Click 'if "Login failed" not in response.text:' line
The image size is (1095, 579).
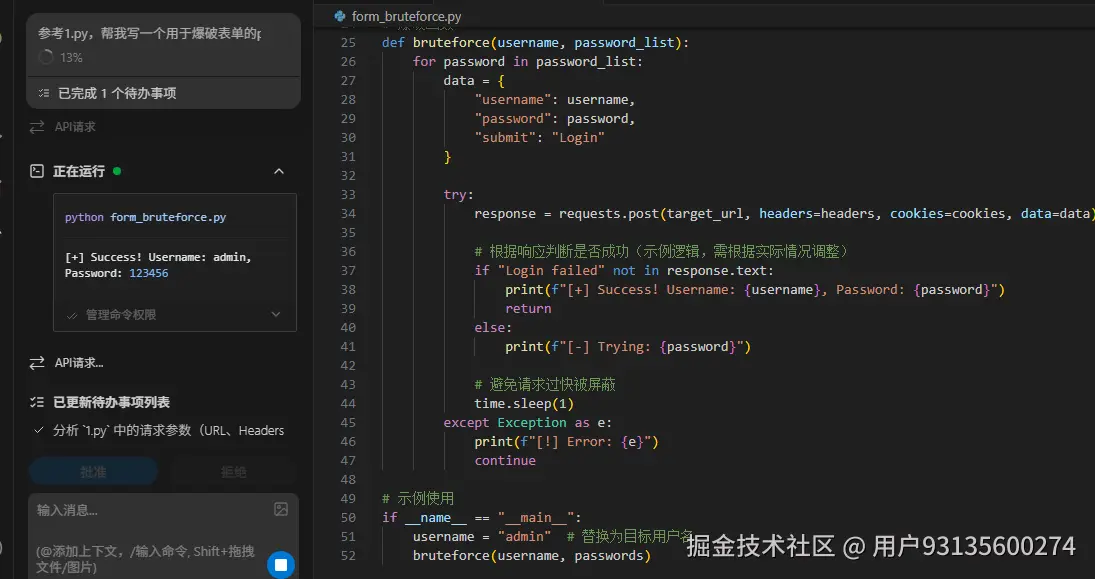pyautogui.click(x=624, y=270)
